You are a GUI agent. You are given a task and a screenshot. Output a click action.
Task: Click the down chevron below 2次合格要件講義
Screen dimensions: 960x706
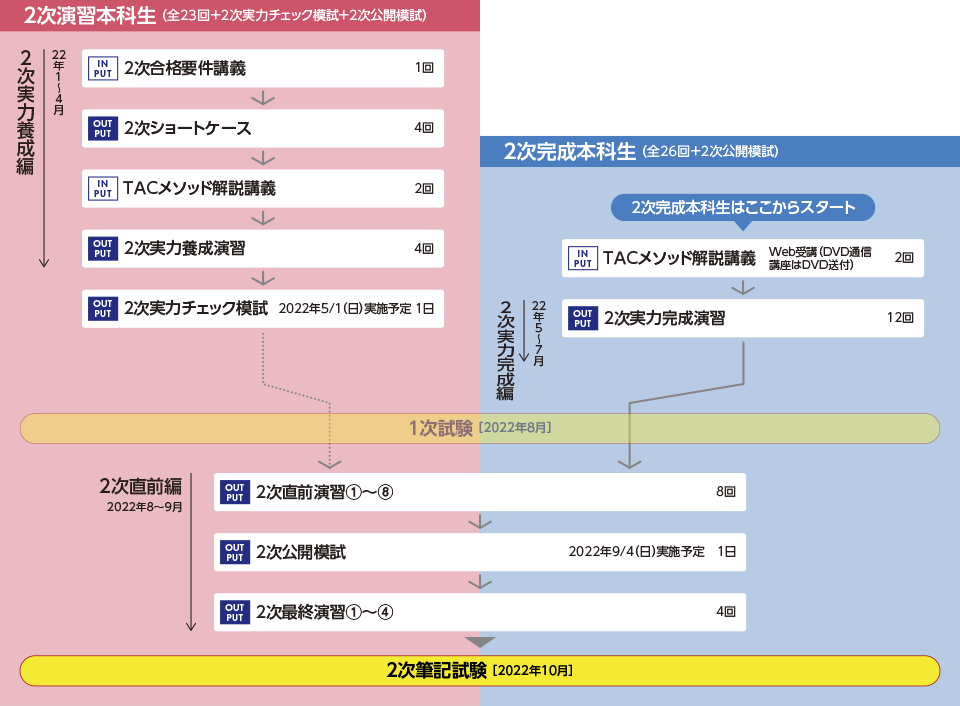(x=263, y=99)
